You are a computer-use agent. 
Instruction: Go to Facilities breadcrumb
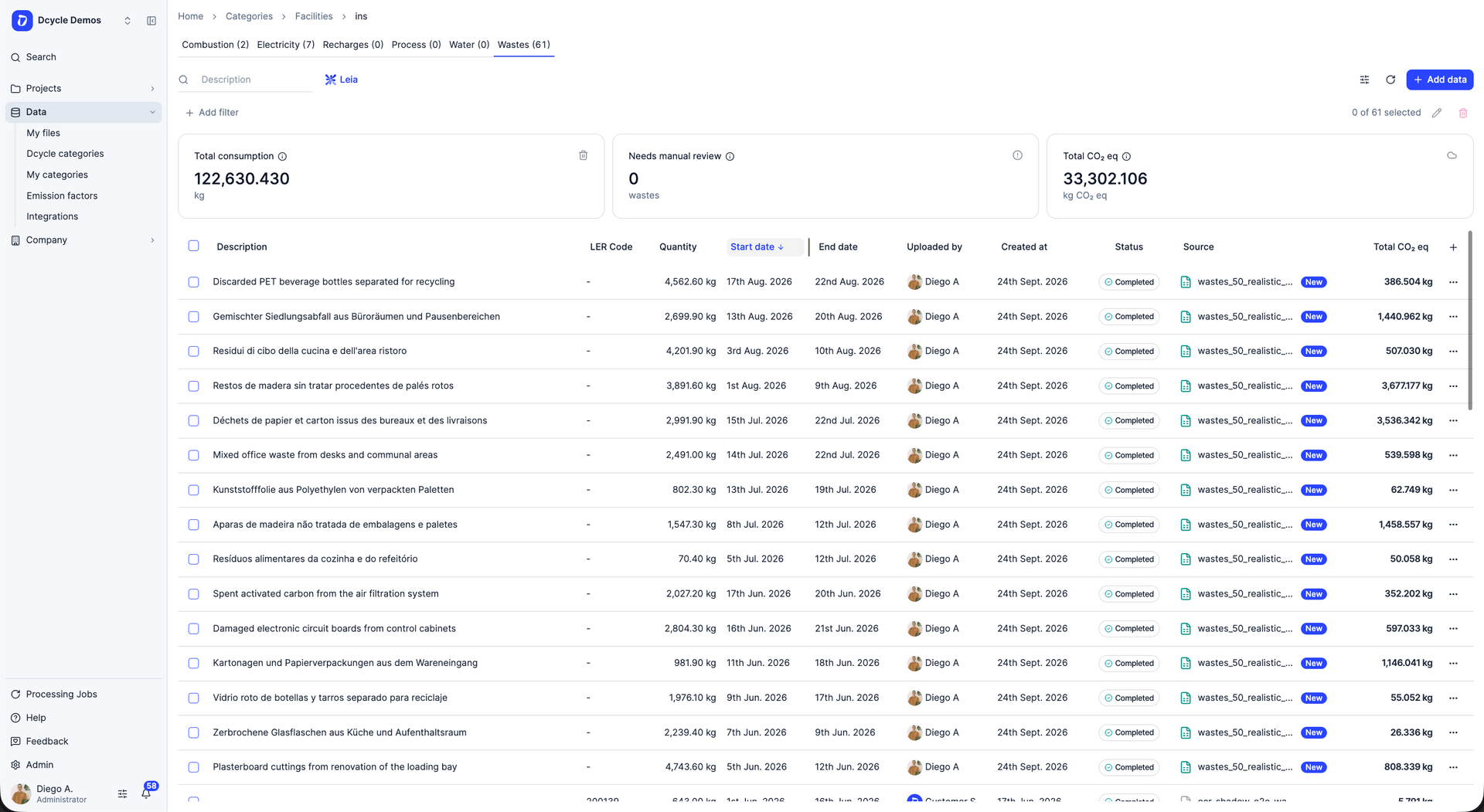tap(314, 16)
